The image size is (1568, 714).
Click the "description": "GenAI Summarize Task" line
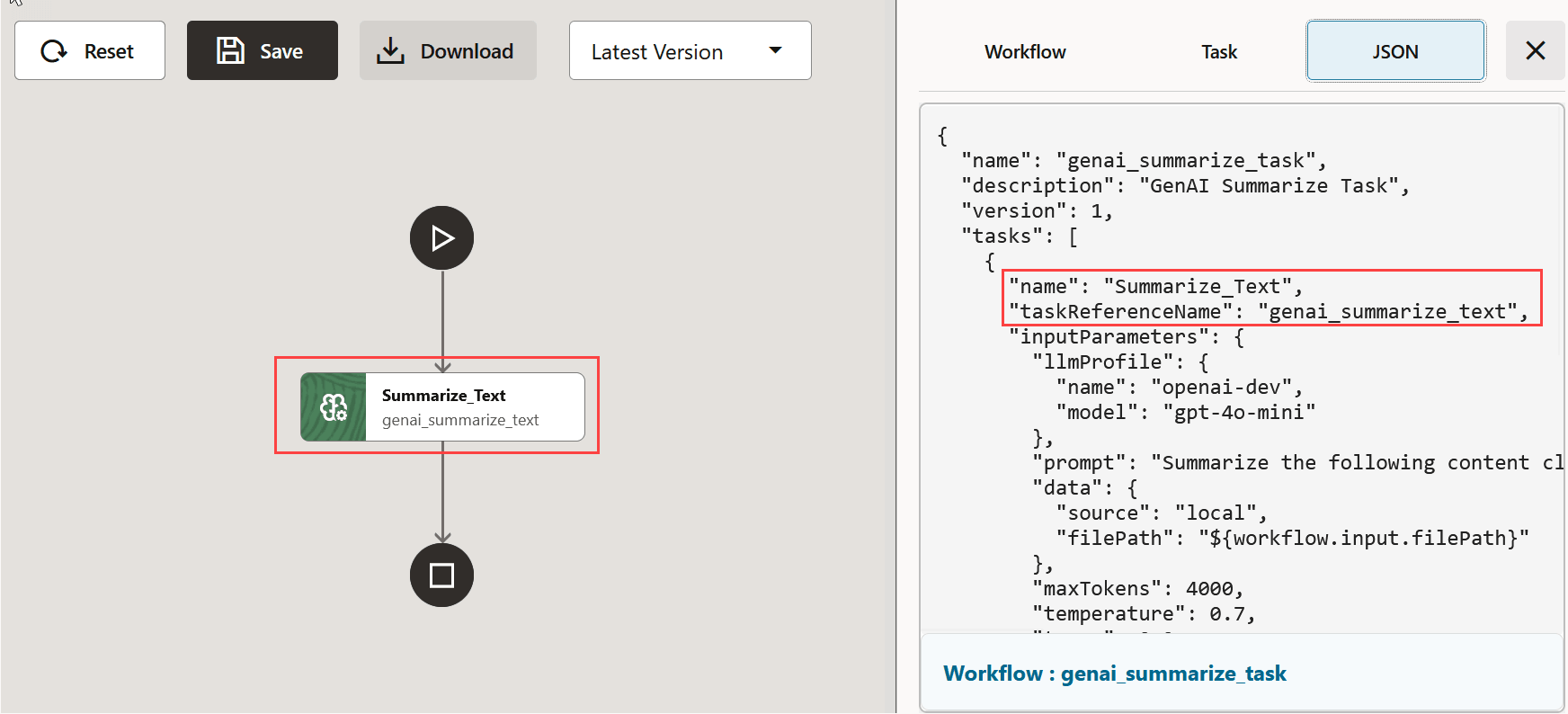tap(1185, 185)
